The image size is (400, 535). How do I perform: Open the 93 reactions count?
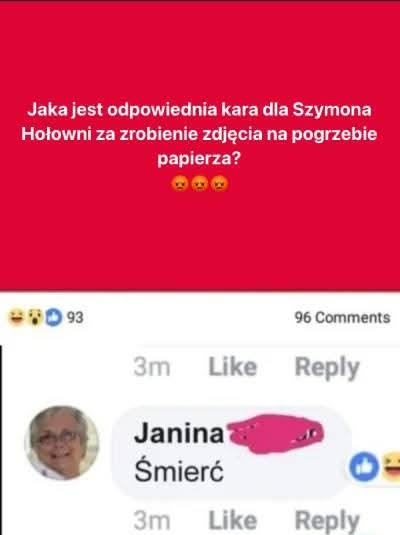click(x=75, y=317)
